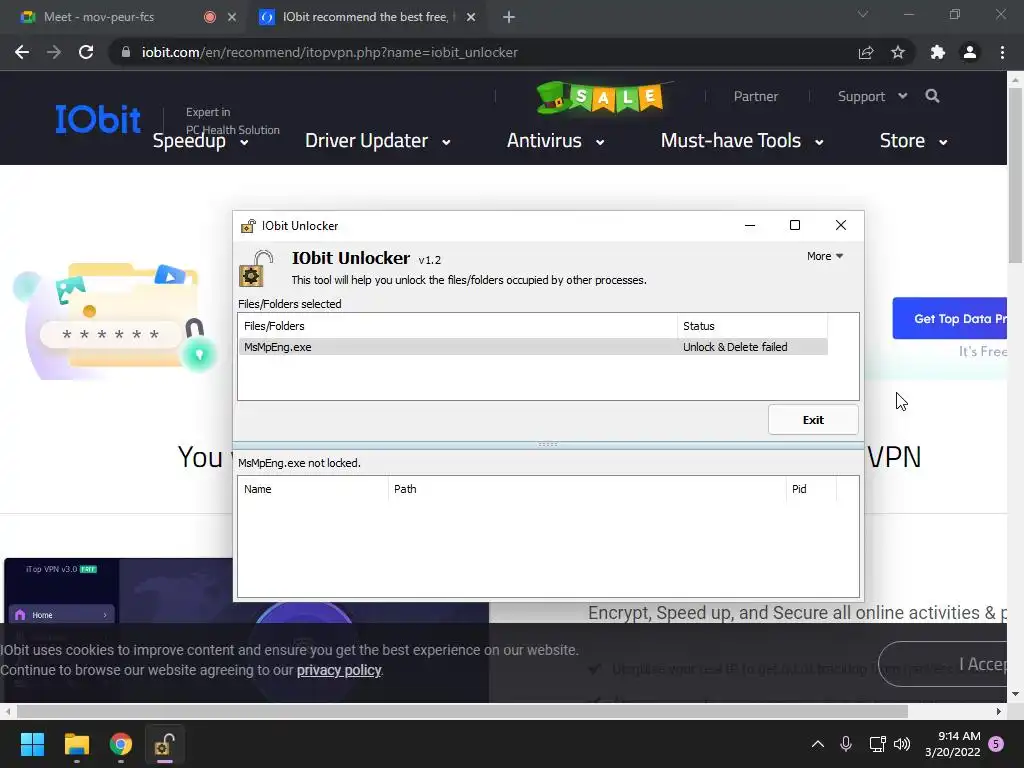This screenshot has height=768, width=1024.
Task: Click Unlock & Delete failed status
Action: (x=735, y=347)
